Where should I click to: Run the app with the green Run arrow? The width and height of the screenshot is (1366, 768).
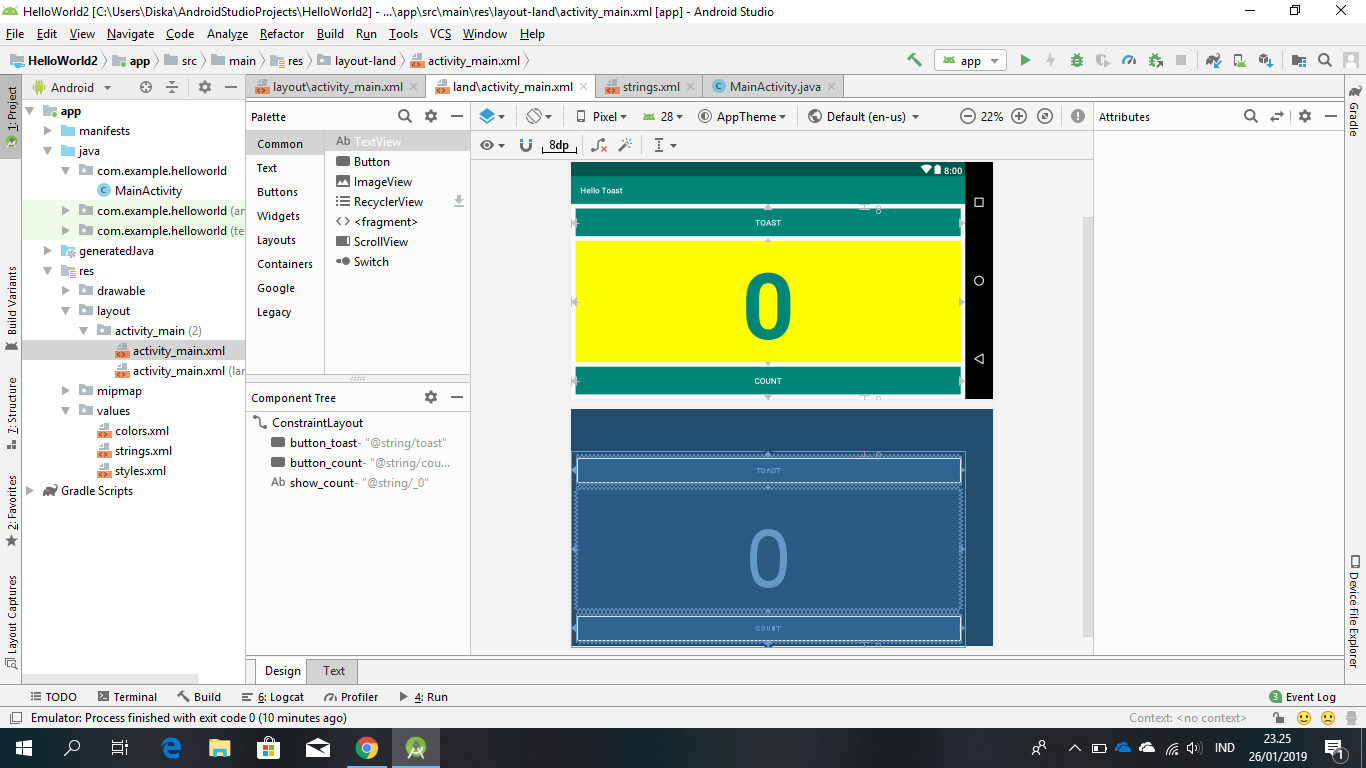(x=1025, y=60)
